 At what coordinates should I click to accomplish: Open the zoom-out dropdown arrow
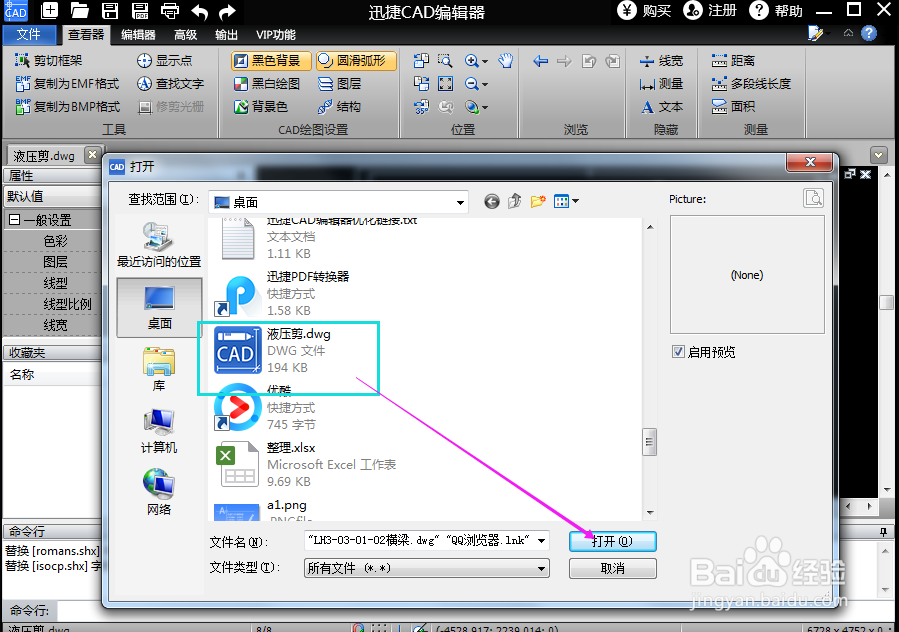point(485,84)
